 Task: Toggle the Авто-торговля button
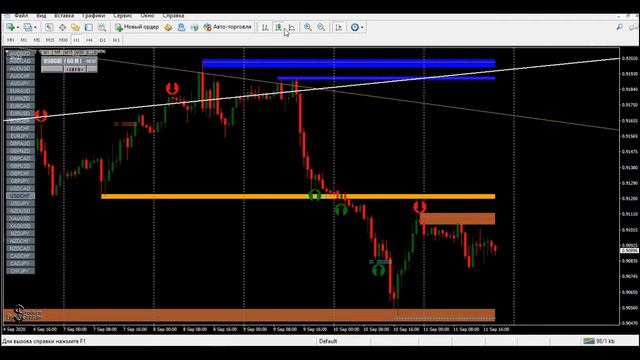pyautogui.click(x=228, y=27)
